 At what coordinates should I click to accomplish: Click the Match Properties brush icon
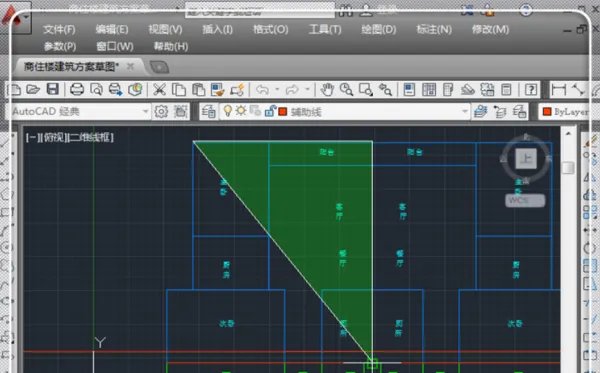tap(217, 90)
